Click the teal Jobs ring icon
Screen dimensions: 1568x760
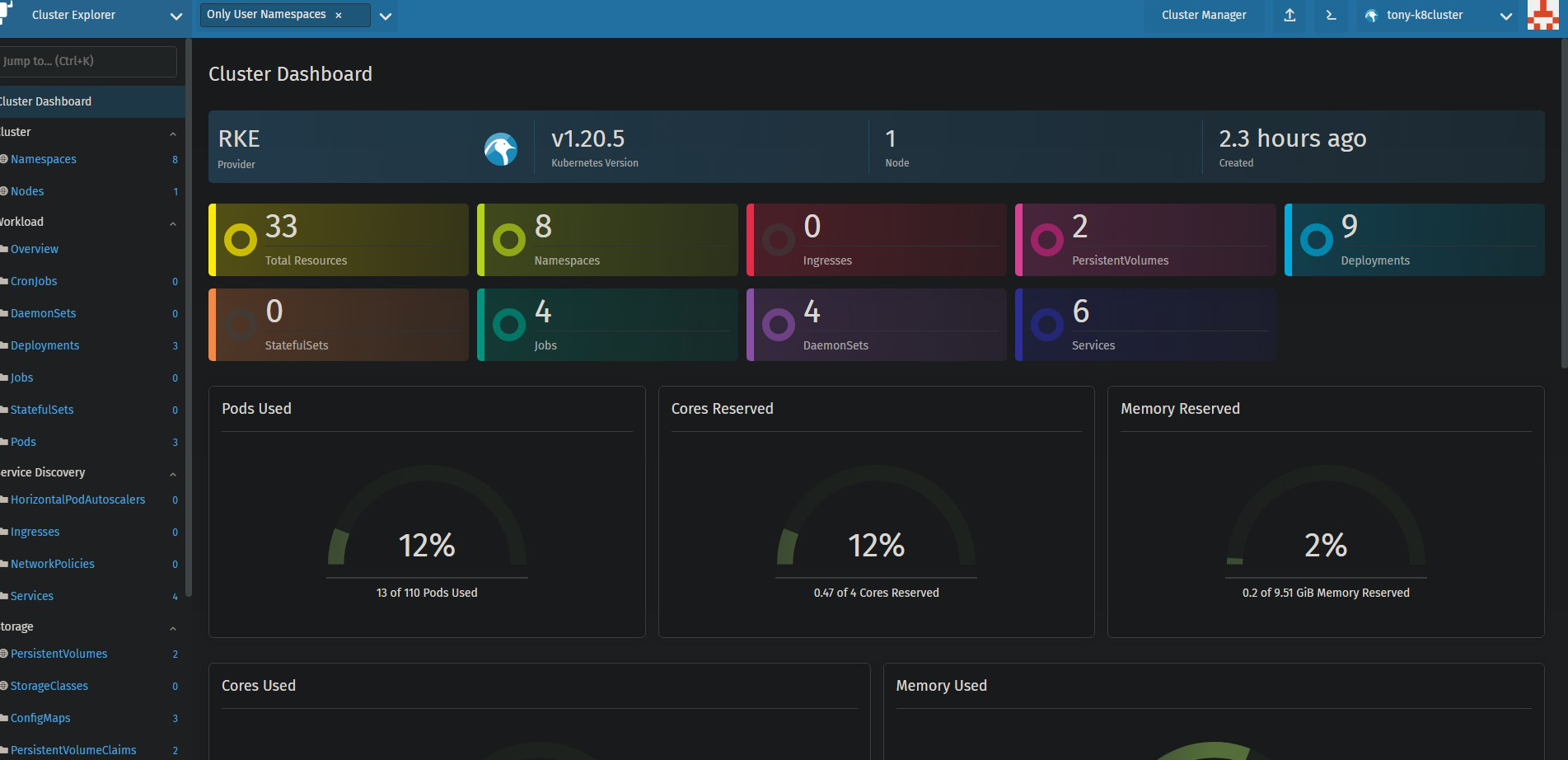pos(509,325)
